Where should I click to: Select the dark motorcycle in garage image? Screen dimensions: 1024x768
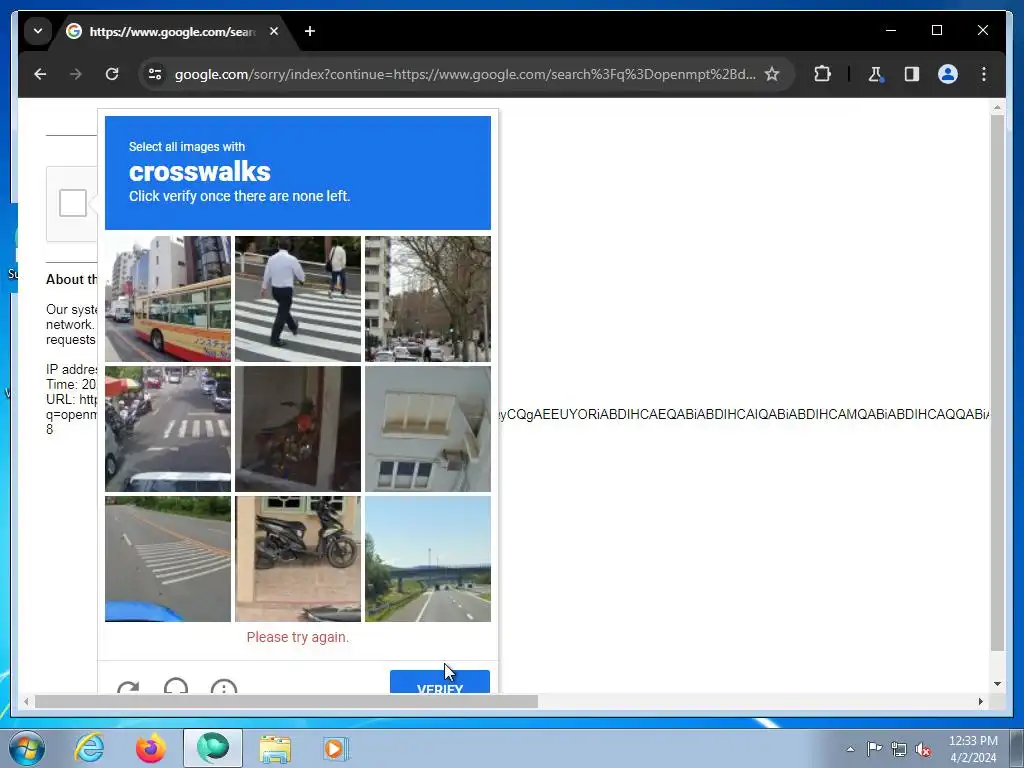(x=298, y=429)
